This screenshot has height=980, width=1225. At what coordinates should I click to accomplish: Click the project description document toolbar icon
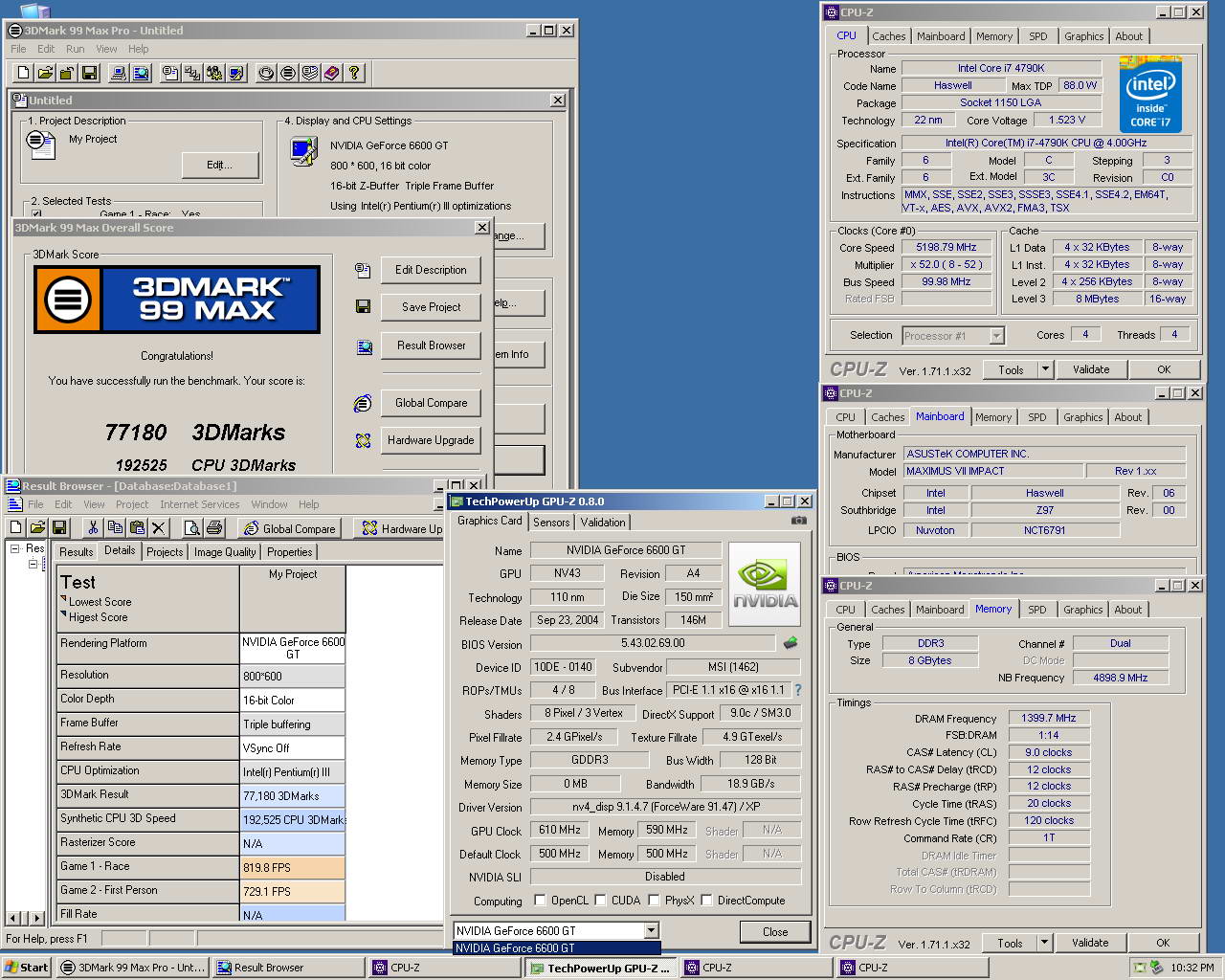tap(170, 73)
